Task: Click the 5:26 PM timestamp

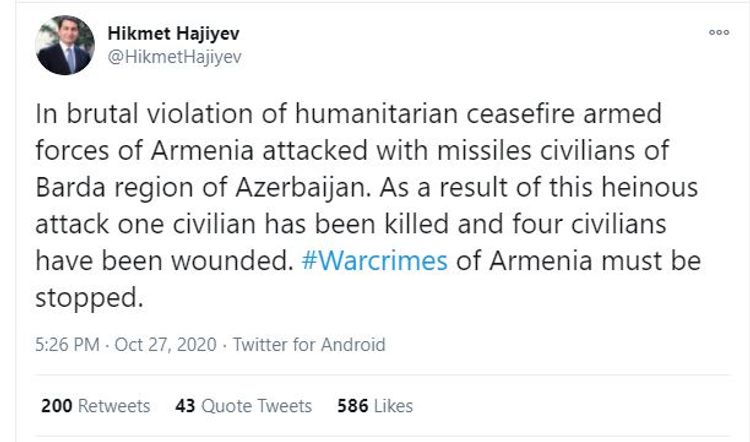Action: pyautogui.click(x=67, y=345)
